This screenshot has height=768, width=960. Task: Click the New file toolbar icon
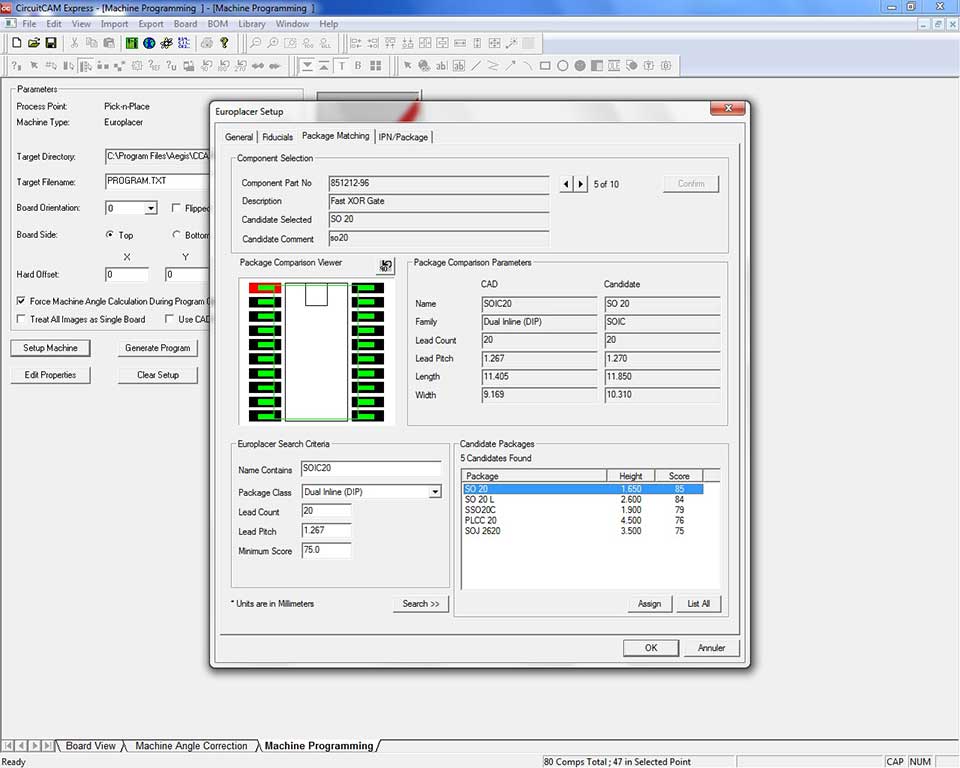[x=16, y=43]
